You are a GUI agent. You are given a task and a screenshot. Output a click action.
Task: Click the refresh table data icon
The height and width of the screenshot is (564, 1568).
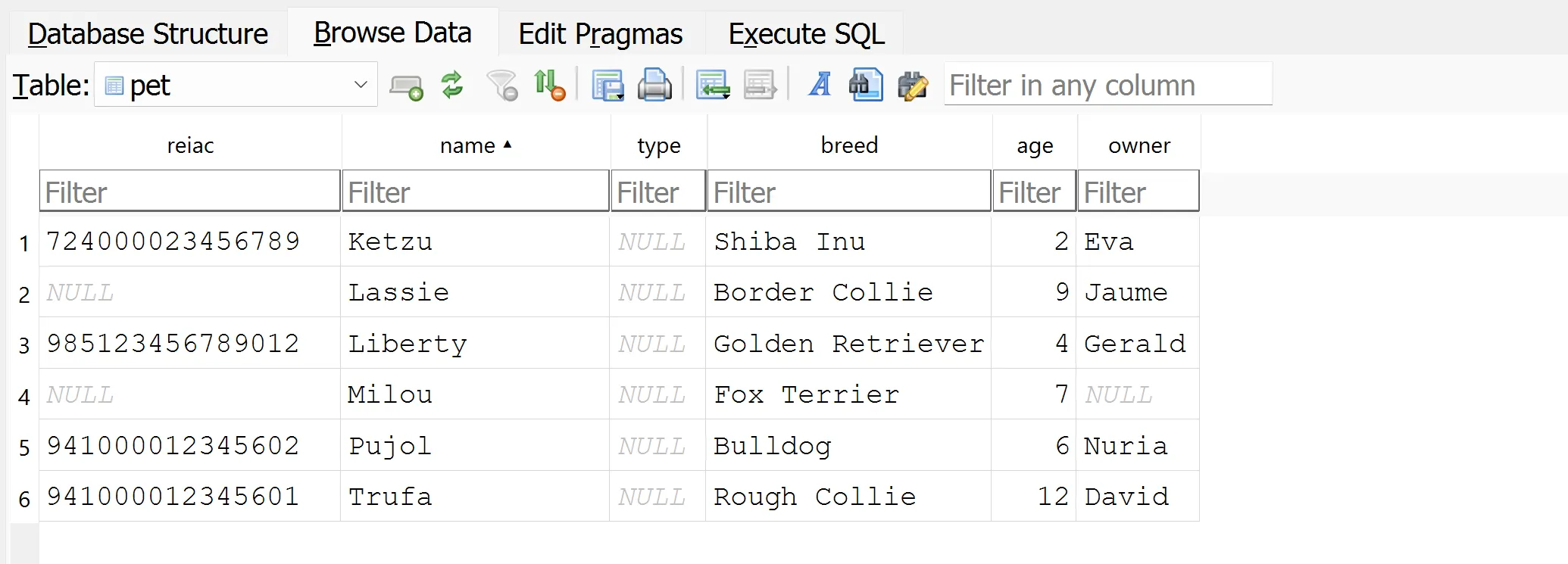tap(452, 85)
